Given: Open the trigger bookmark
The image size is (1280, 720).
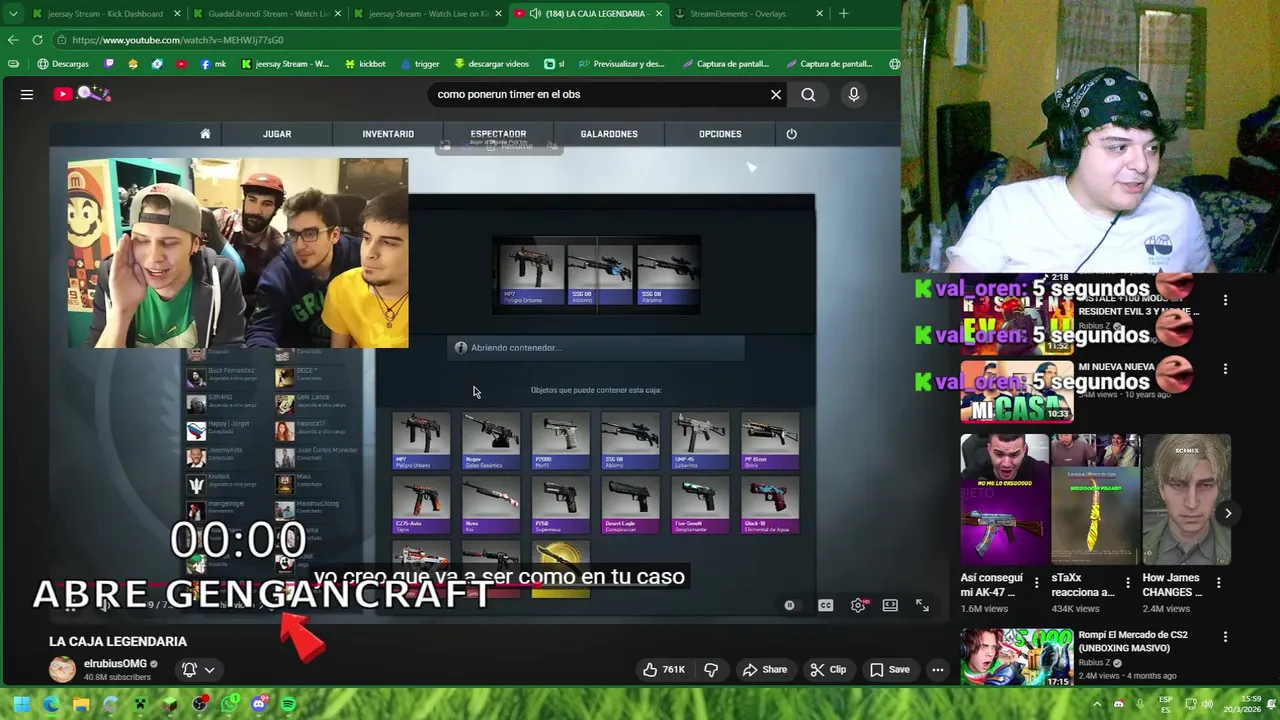Looking at the screenshot, I should pyautogui.click(x=420, y=64).
